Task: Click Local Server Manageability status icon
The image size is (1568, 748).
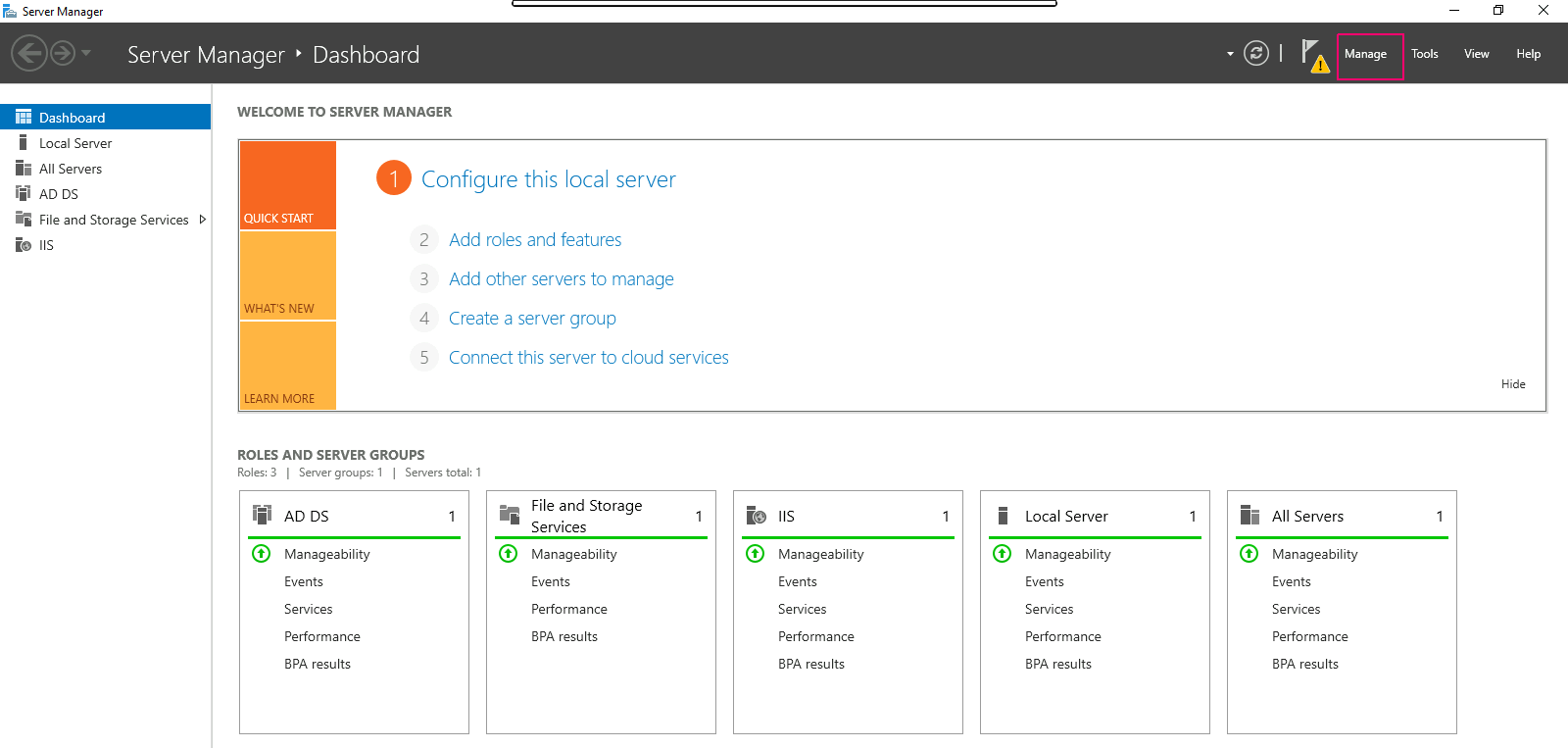Action: coord(1003,554)
